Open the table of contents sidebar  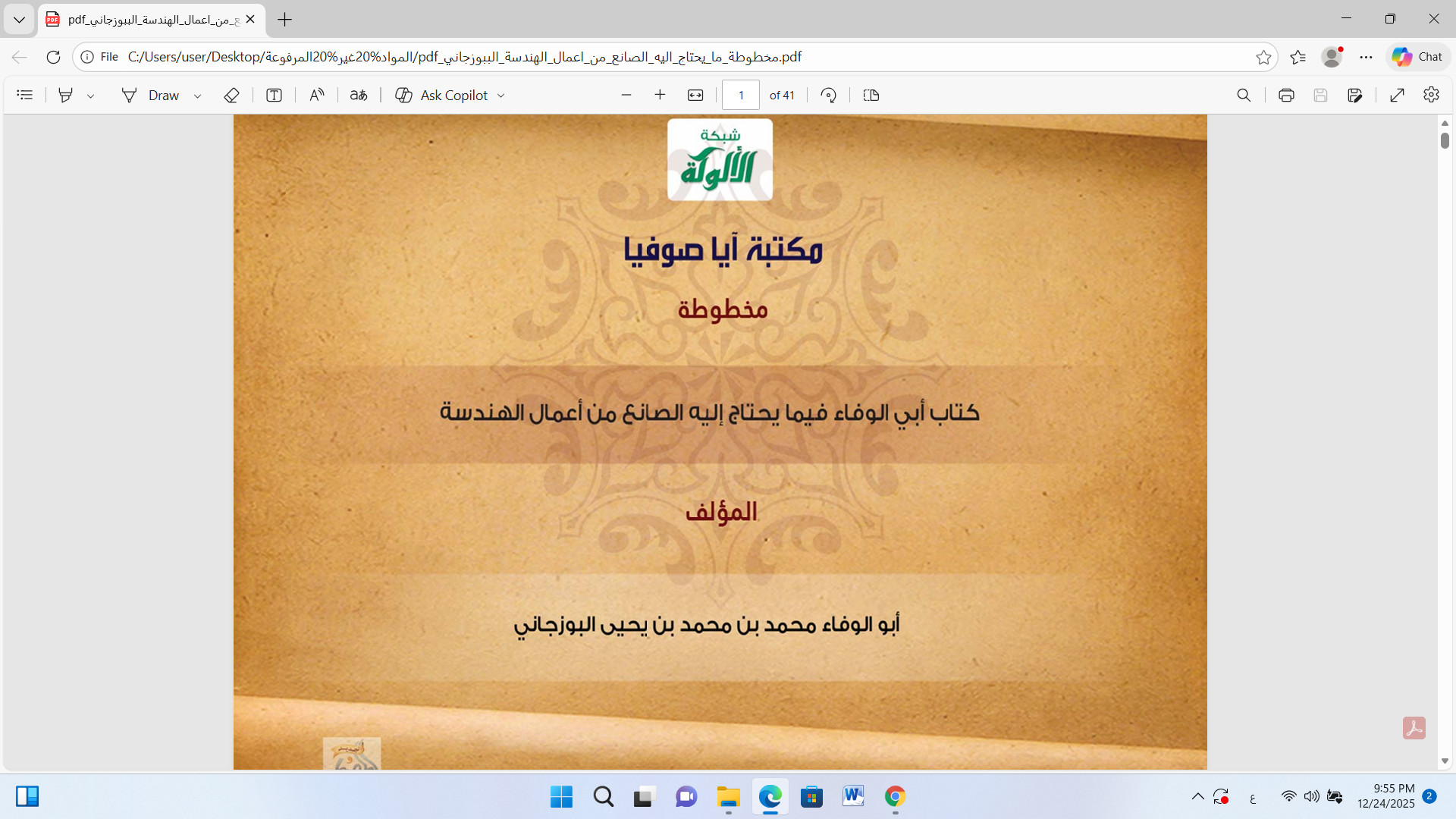(25, 95)
